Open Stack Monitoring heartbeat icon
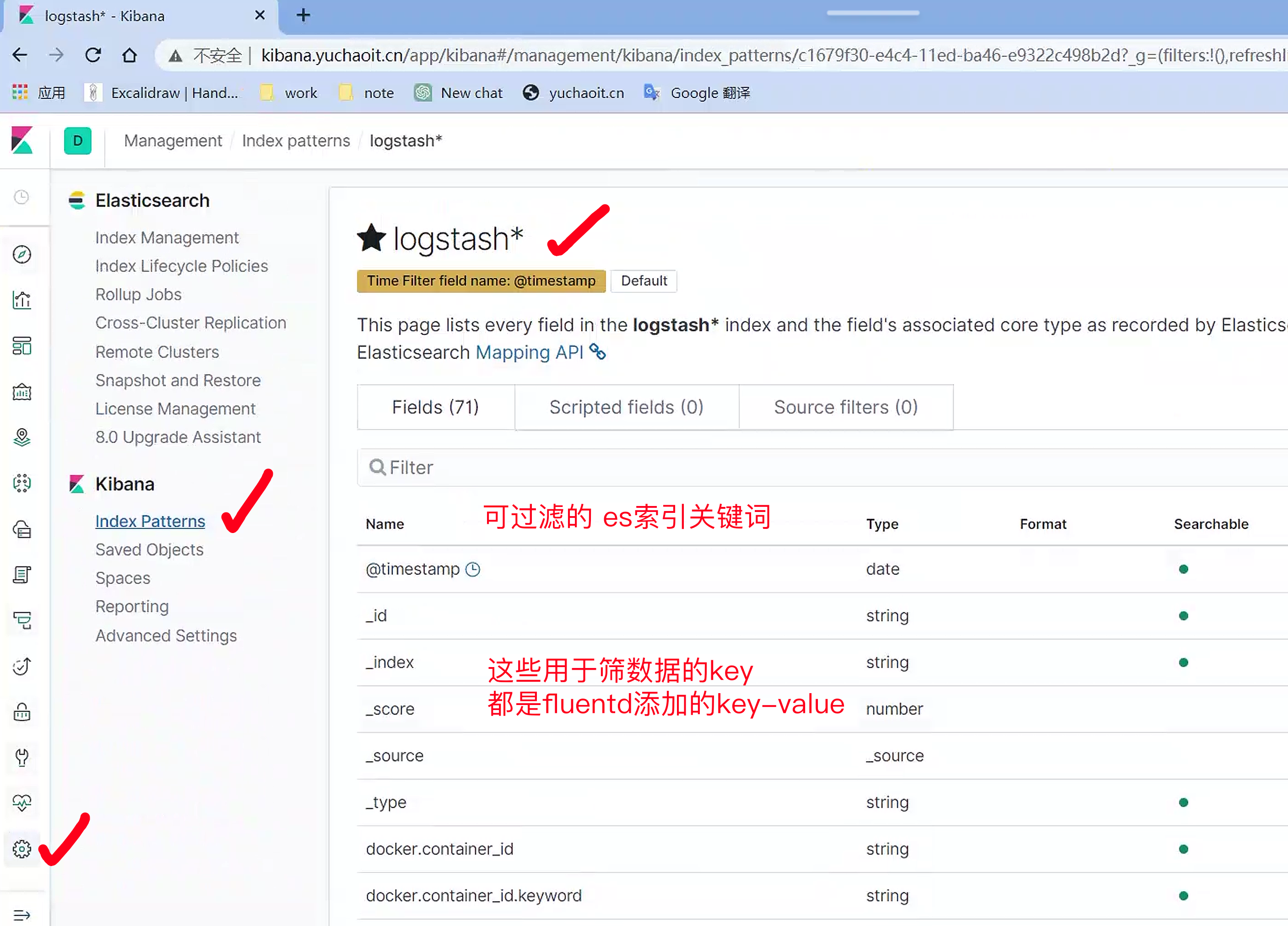Viewport: 1288px width, 926px height. [22, 803]
